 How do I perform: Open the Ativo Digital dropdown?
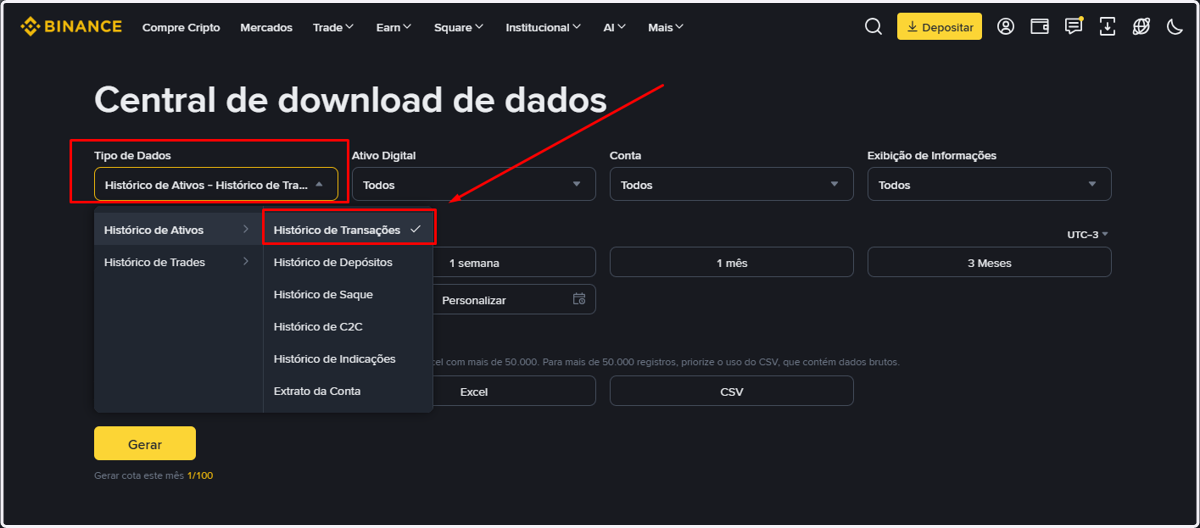click(474, 184)
